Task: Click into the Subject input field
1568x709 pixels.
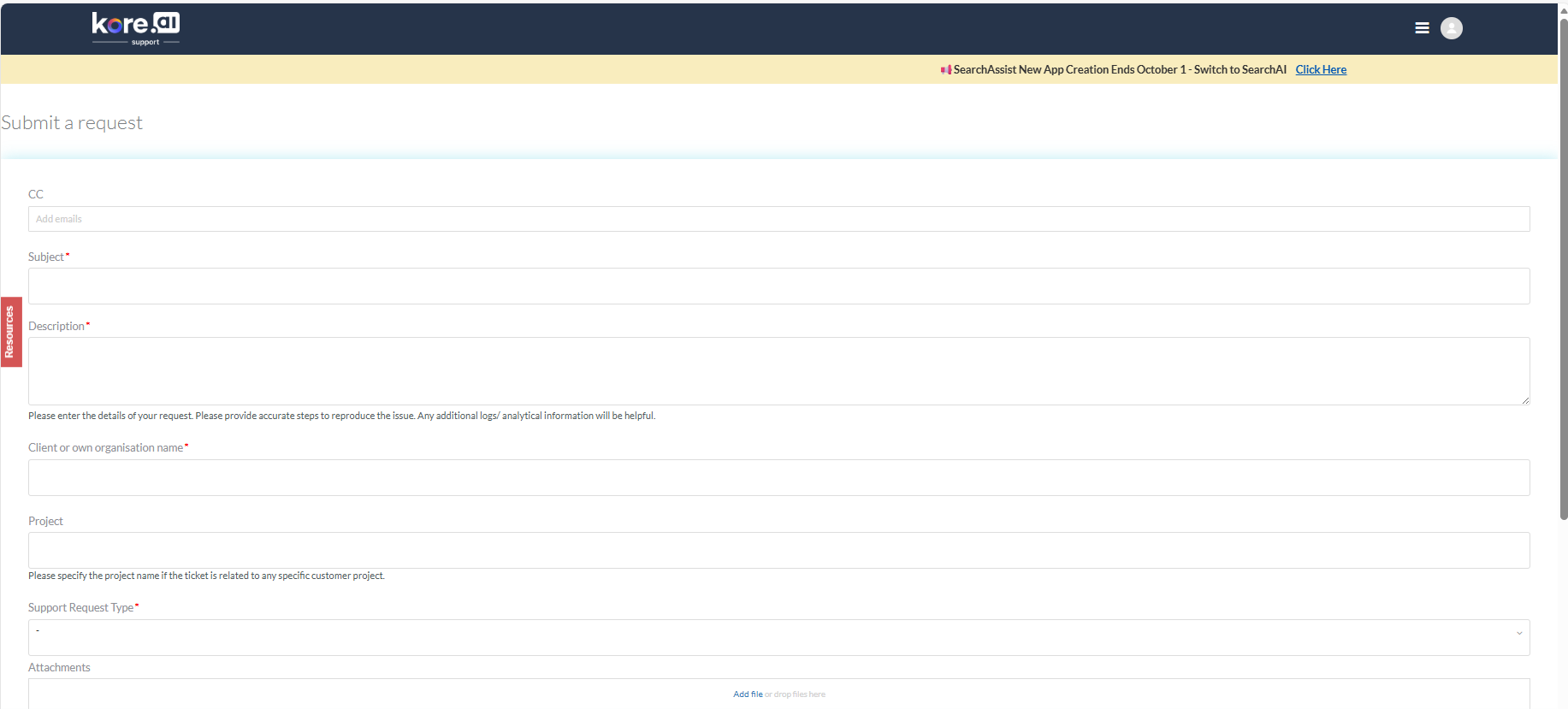Action: (778, 287)
